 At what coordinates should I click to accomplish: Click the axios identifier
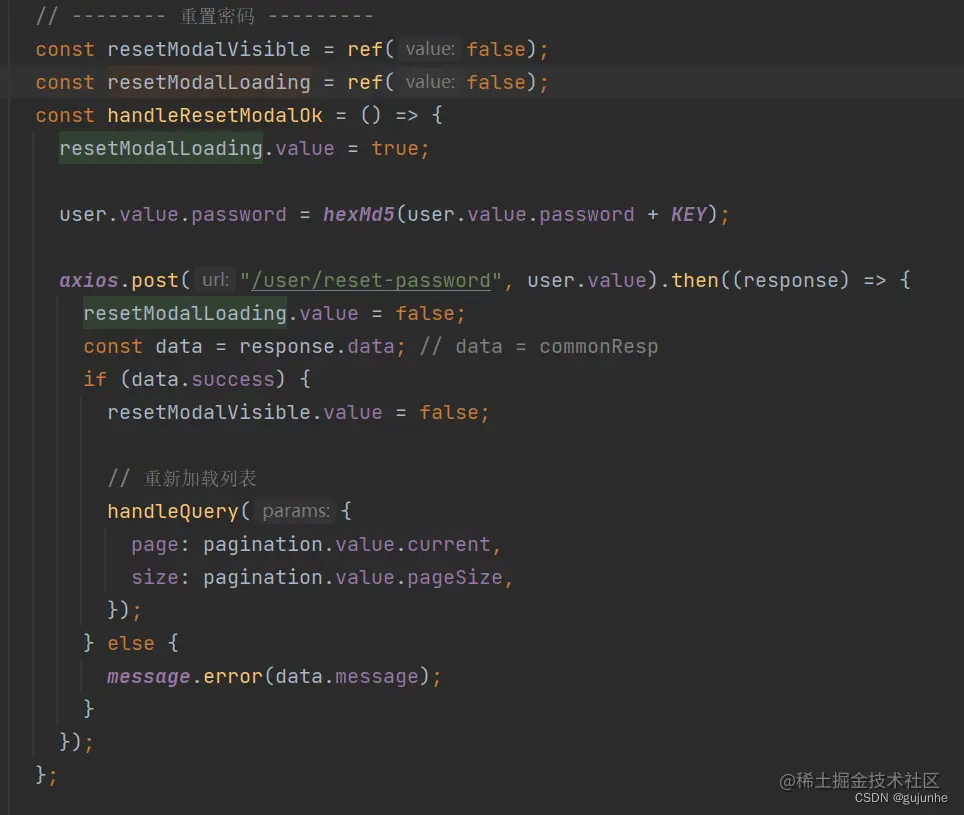point(89,280)
